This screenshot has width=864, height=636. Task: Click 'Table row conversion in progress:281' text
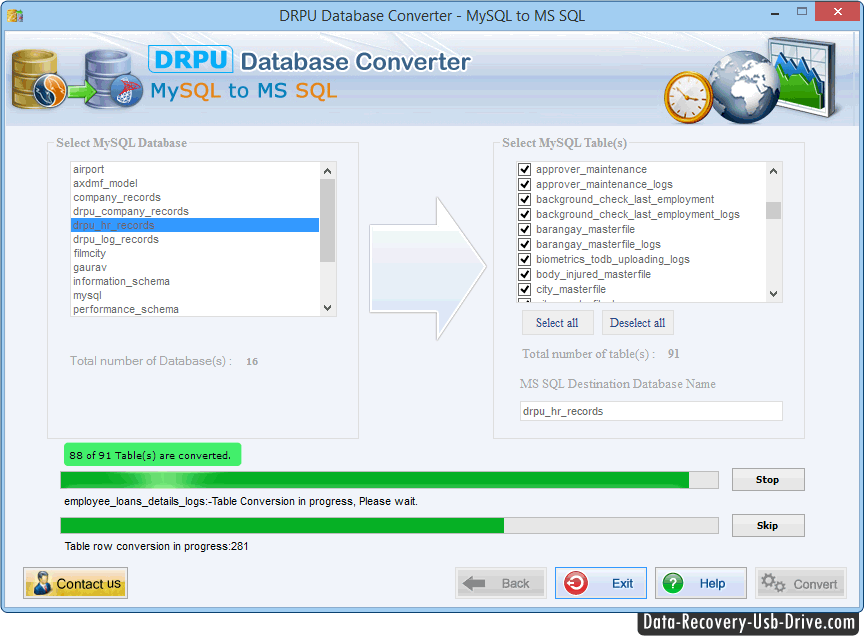156,546
